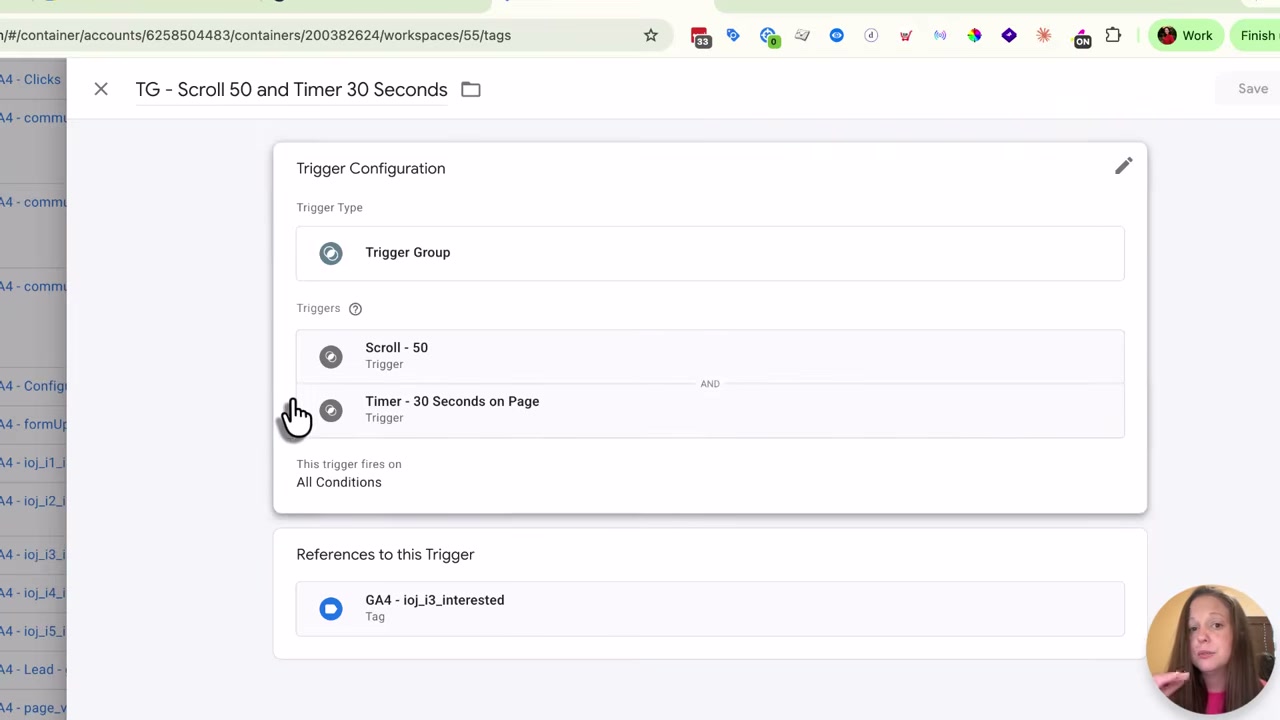Click the purple broadcast signal extension icon

pos(940,35)
